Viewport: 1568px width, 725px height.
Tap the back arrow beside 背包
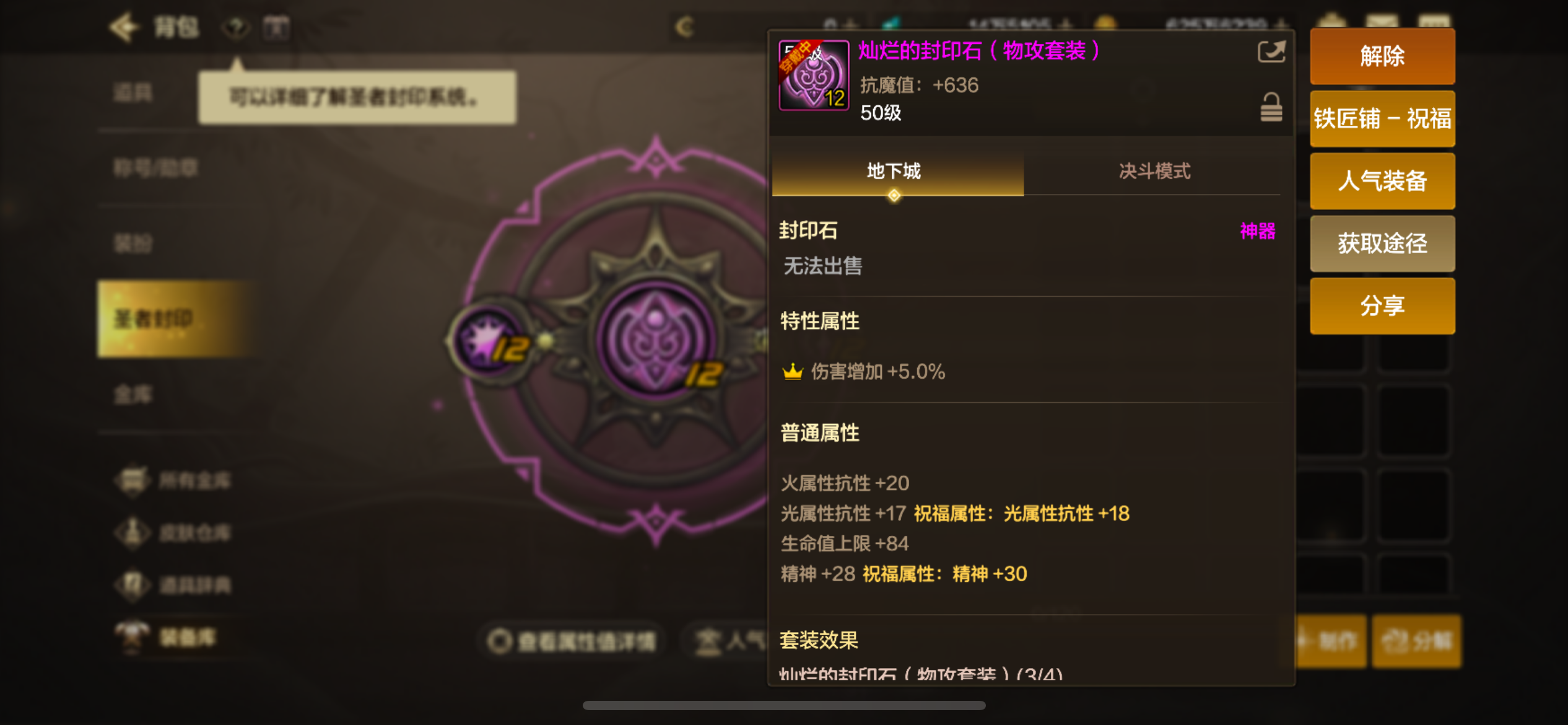tap(124, 27)
